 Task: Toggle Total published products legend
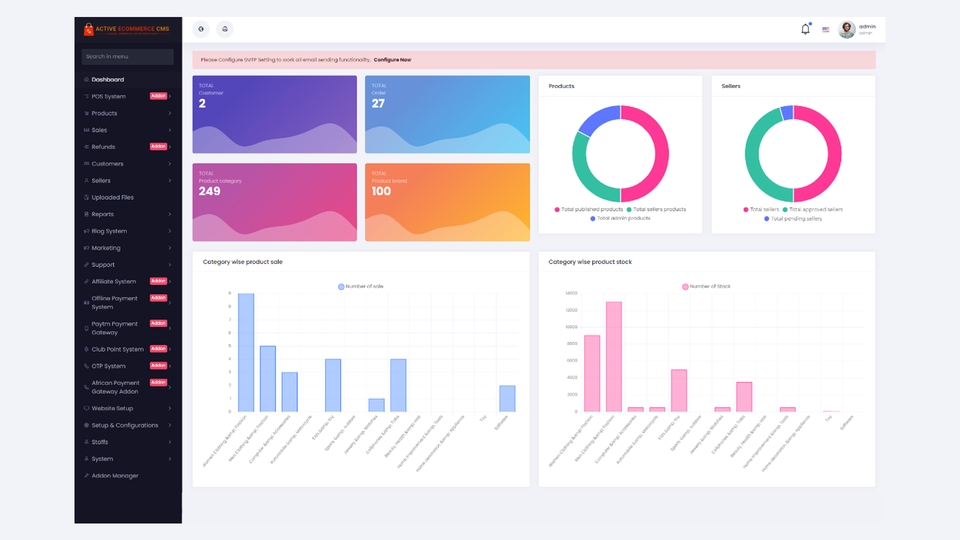pos(589,209)
